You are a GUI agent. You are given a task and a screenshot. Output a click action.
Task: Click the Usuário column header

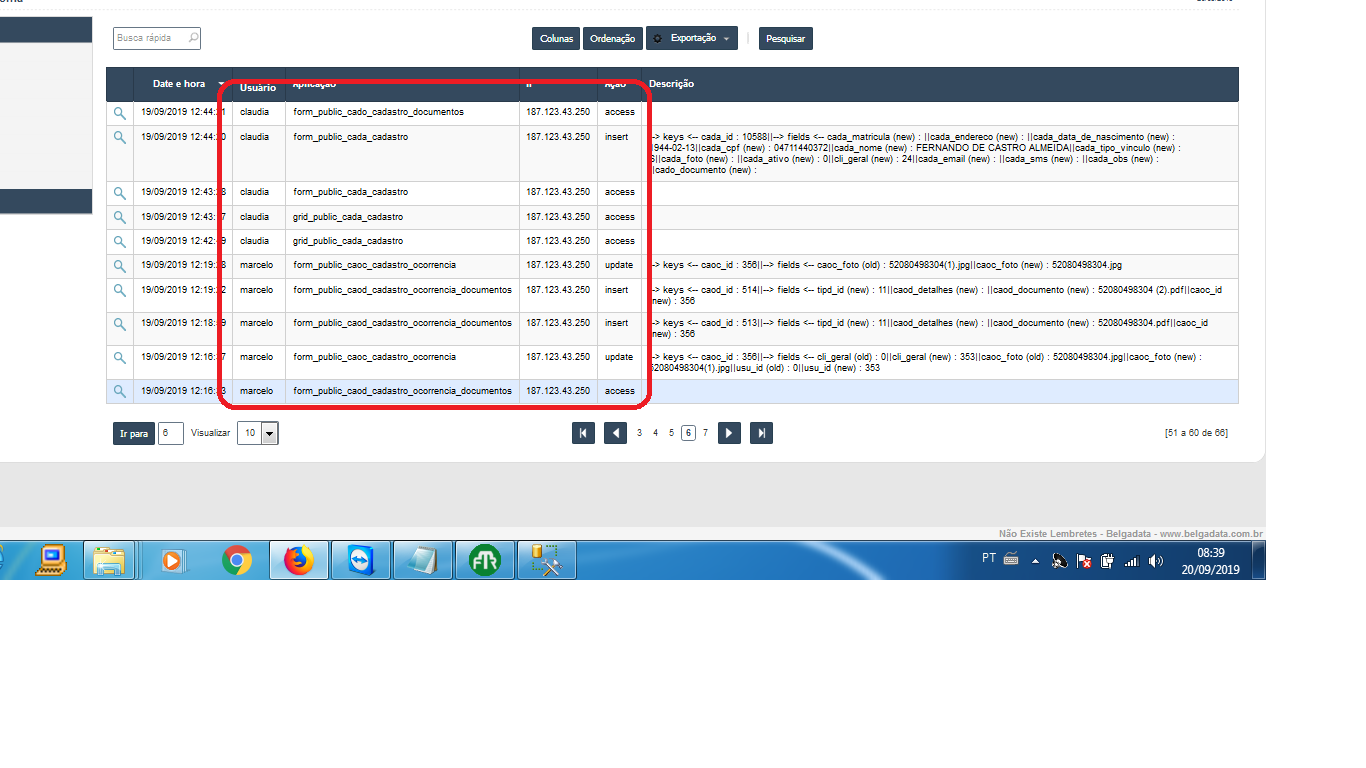258,88
